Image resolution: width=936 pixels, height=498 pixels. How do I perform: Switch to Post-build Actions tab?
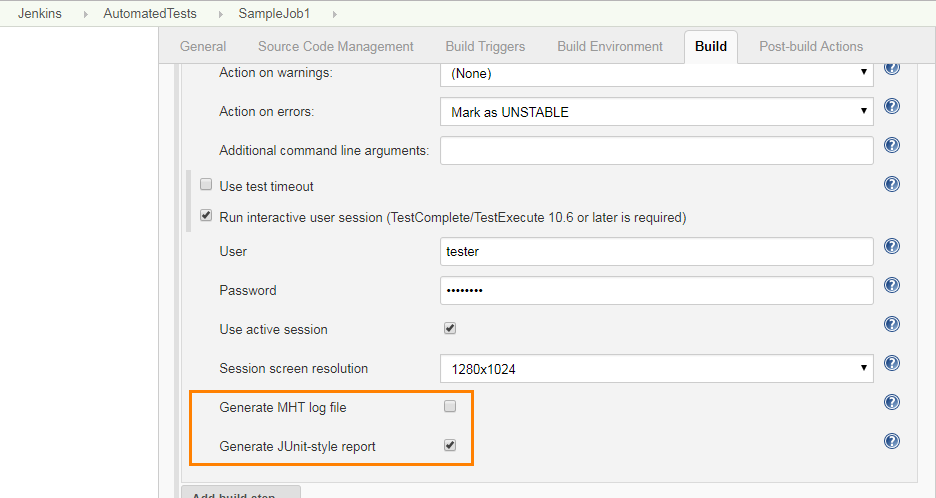[811, 47]
